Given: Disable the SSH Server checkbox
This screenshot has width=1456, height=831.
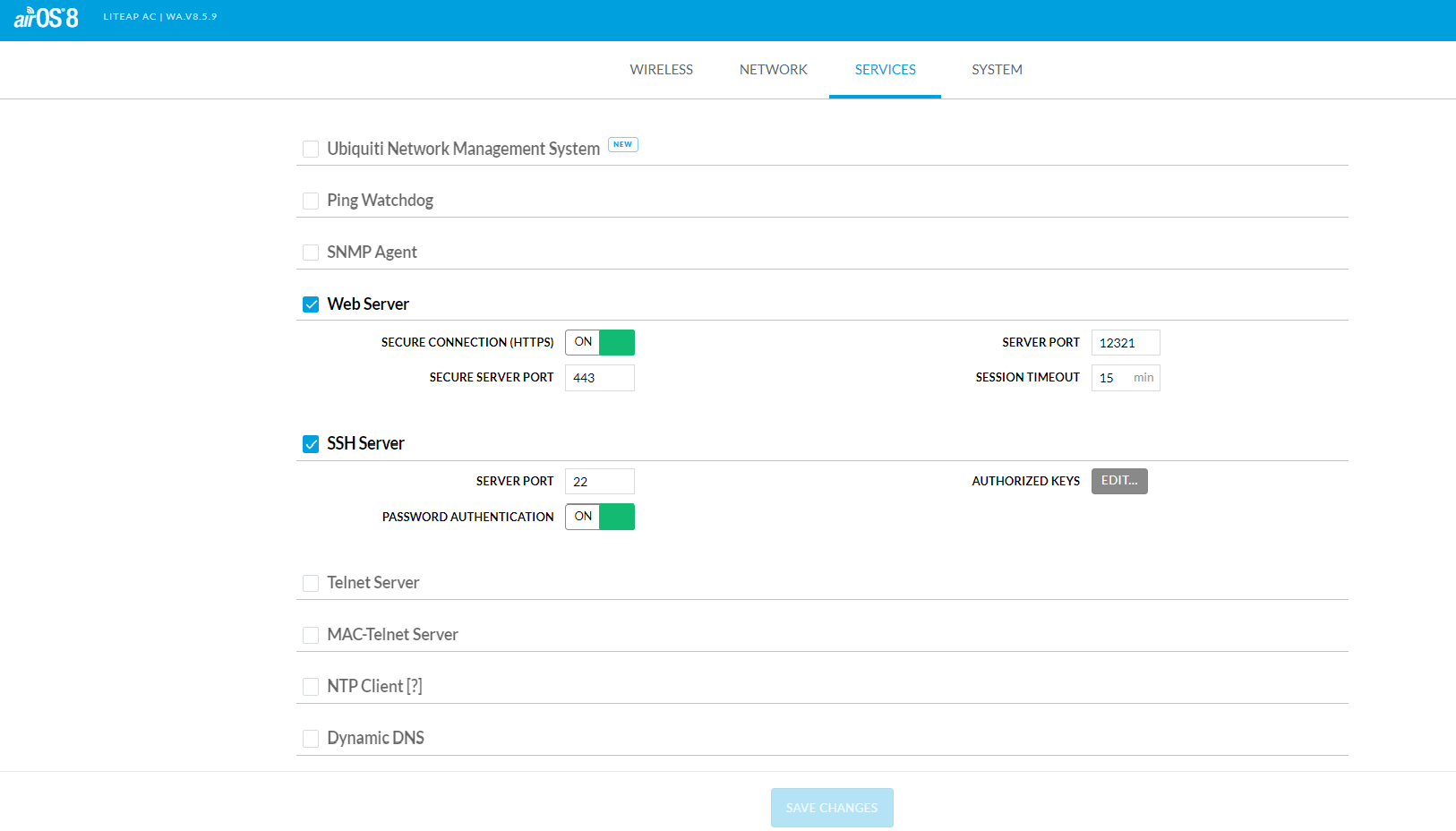Looking at the screenshot, I should point(311,444).
